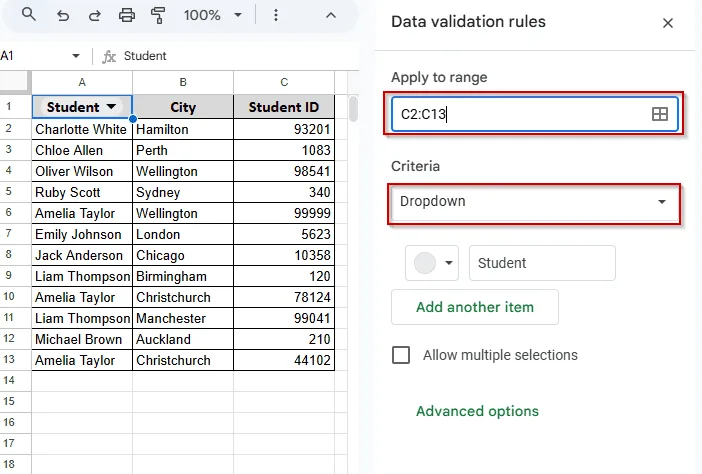
Task: Select cell Perth
Action: click(183, 150)
